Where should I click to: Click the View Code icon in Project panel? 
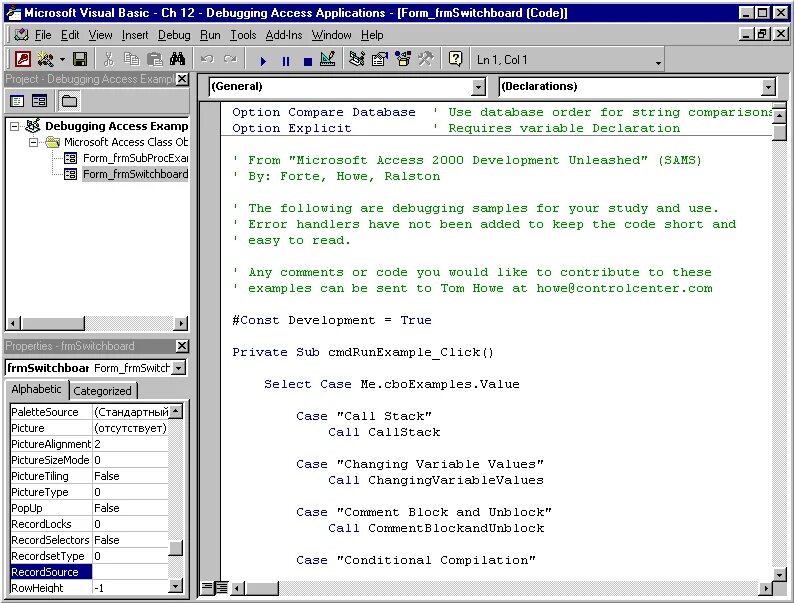[17, 101]
